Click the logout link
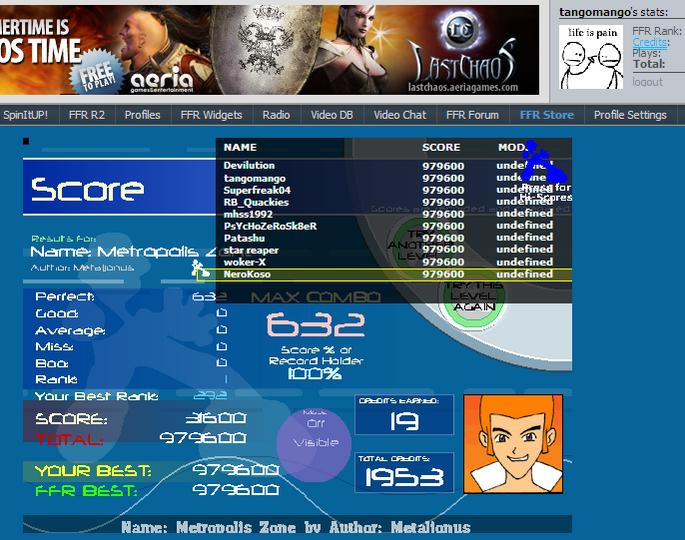The image size is (685, 540). pos(647,82)
